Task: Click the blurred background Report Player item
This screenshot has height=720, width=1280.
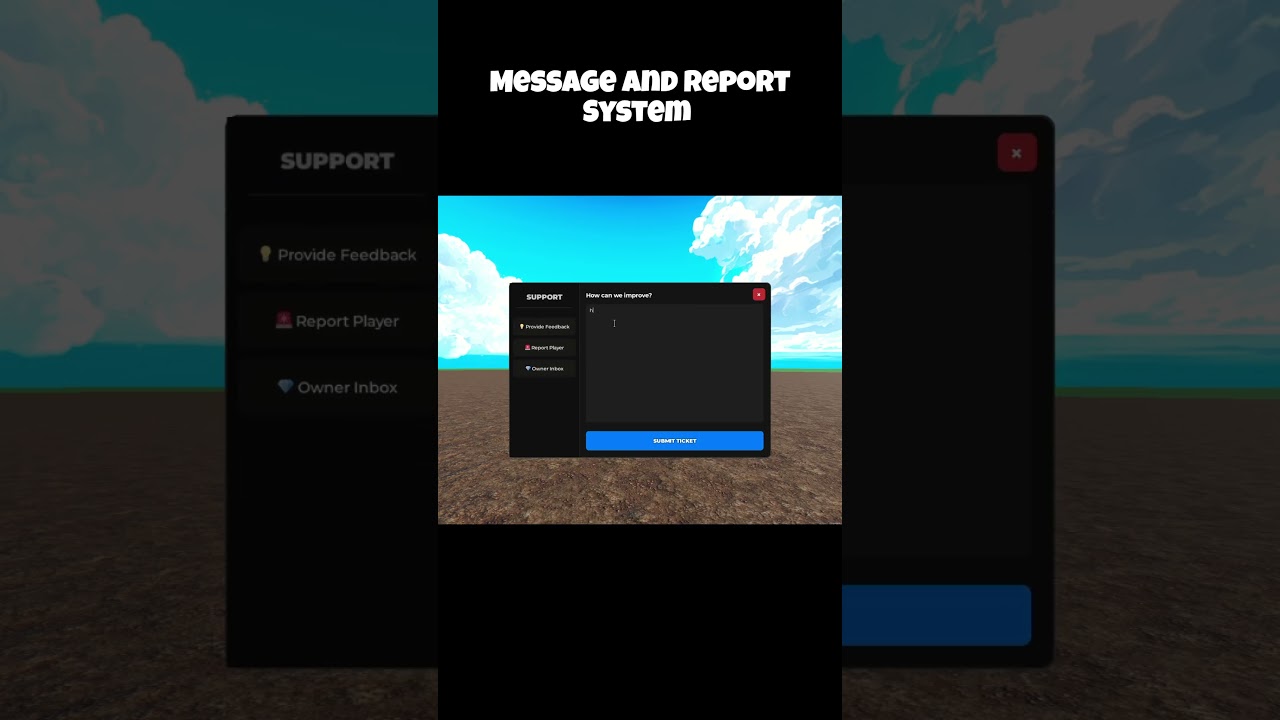Action: point(337,321)
